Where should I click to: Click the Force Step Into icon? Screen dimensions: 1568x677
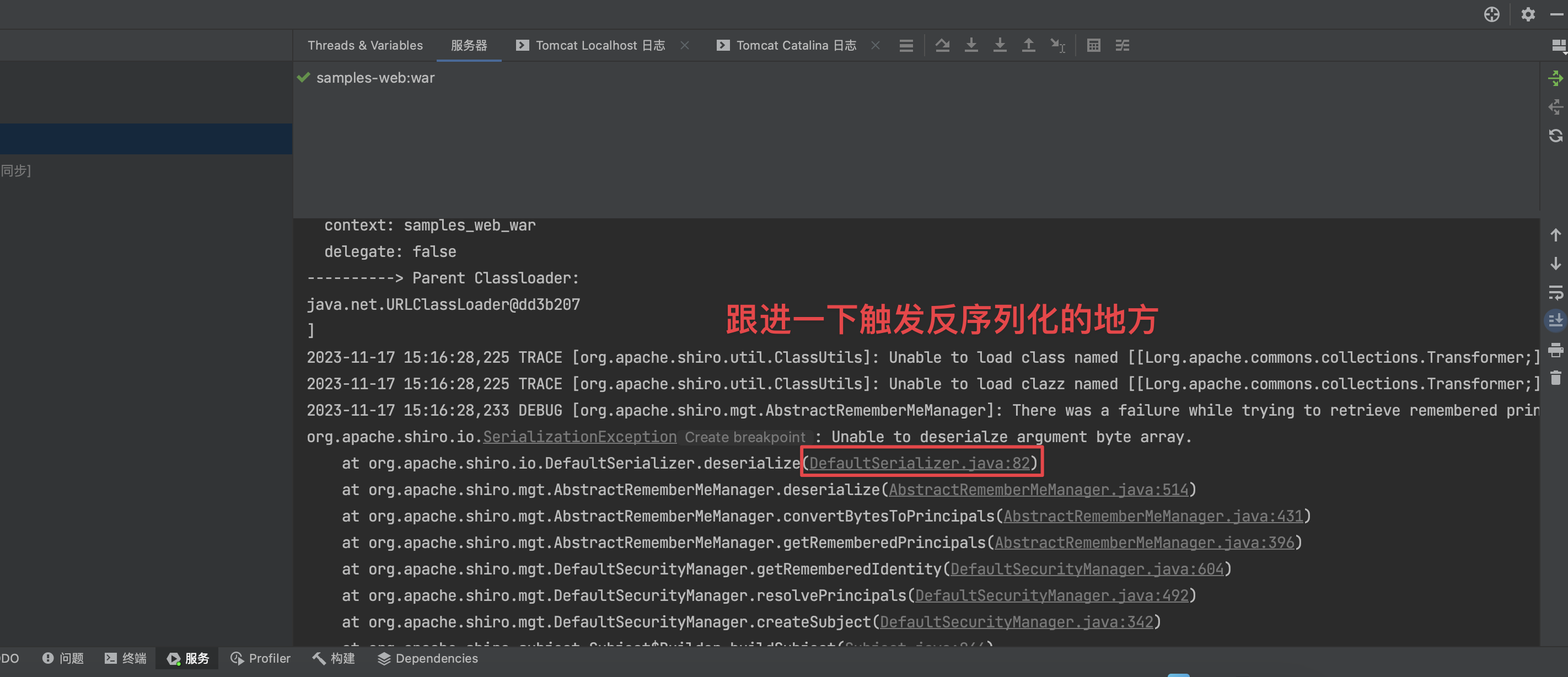click(x=1000, y=46)
